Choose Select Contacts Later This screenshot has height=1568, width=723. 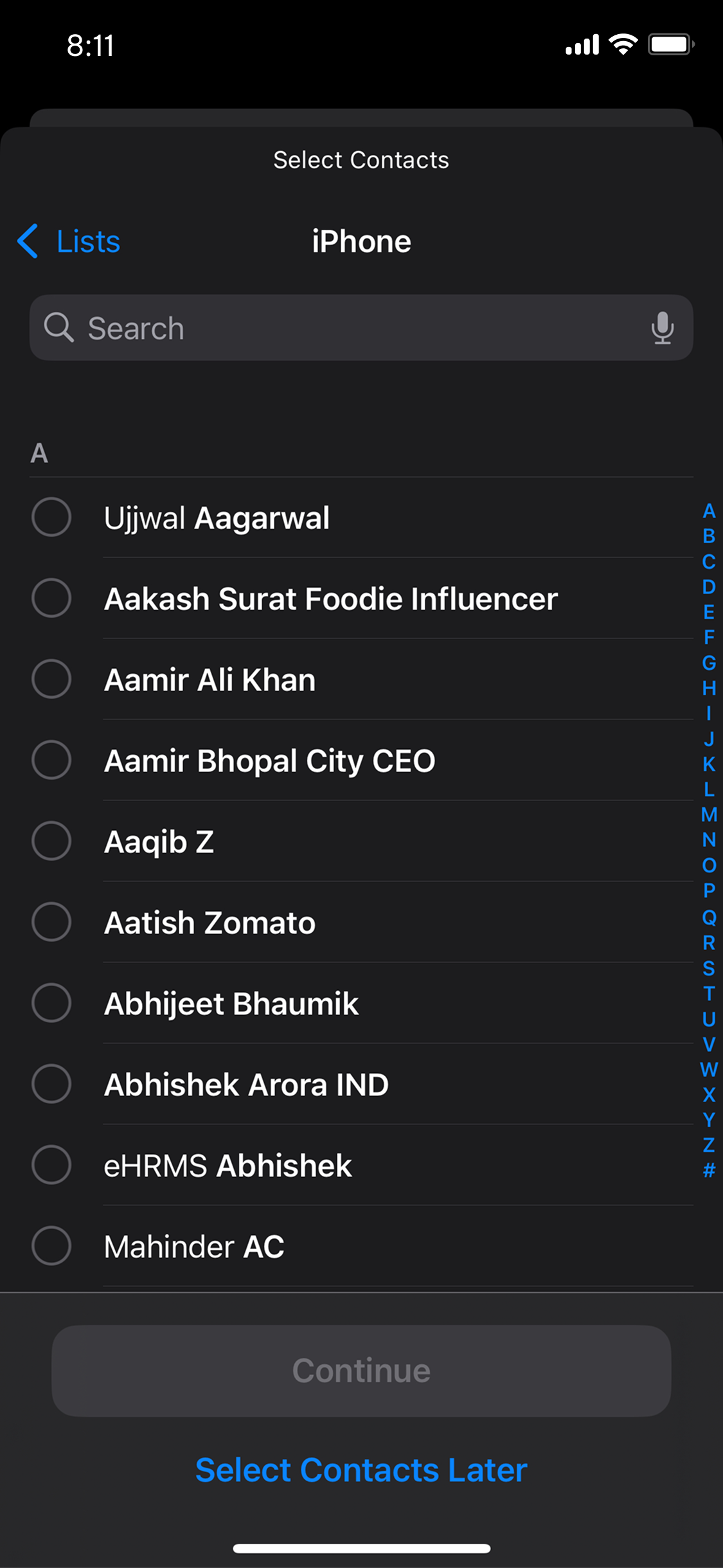pos(361,1470)
